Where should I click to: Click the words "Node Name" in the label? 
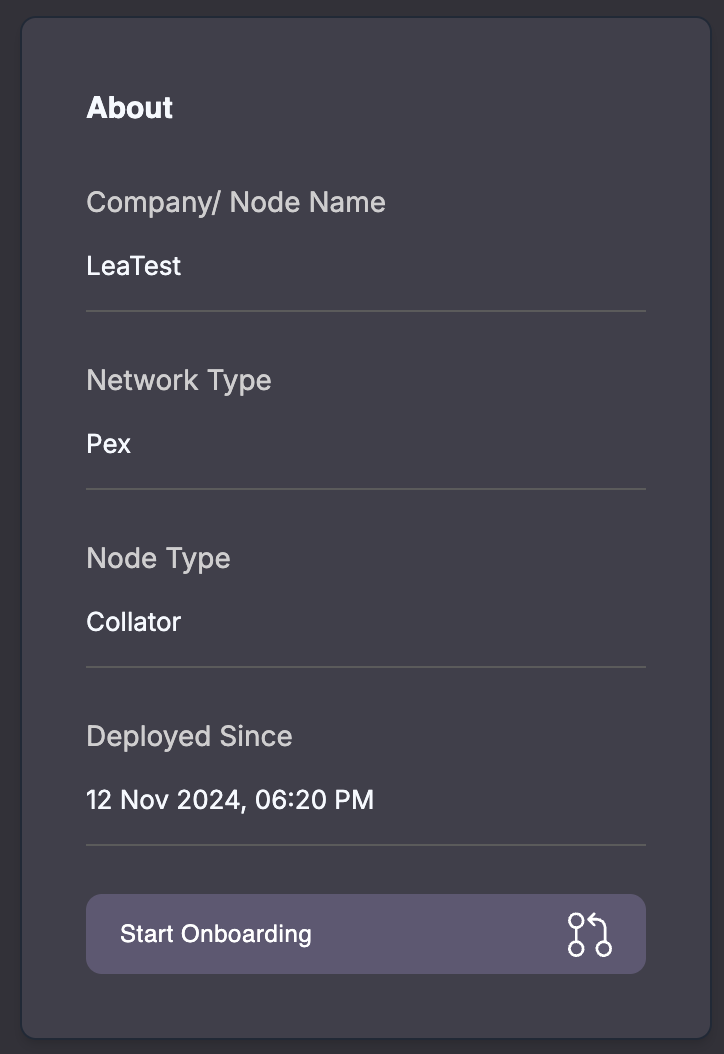pos(308,202)
